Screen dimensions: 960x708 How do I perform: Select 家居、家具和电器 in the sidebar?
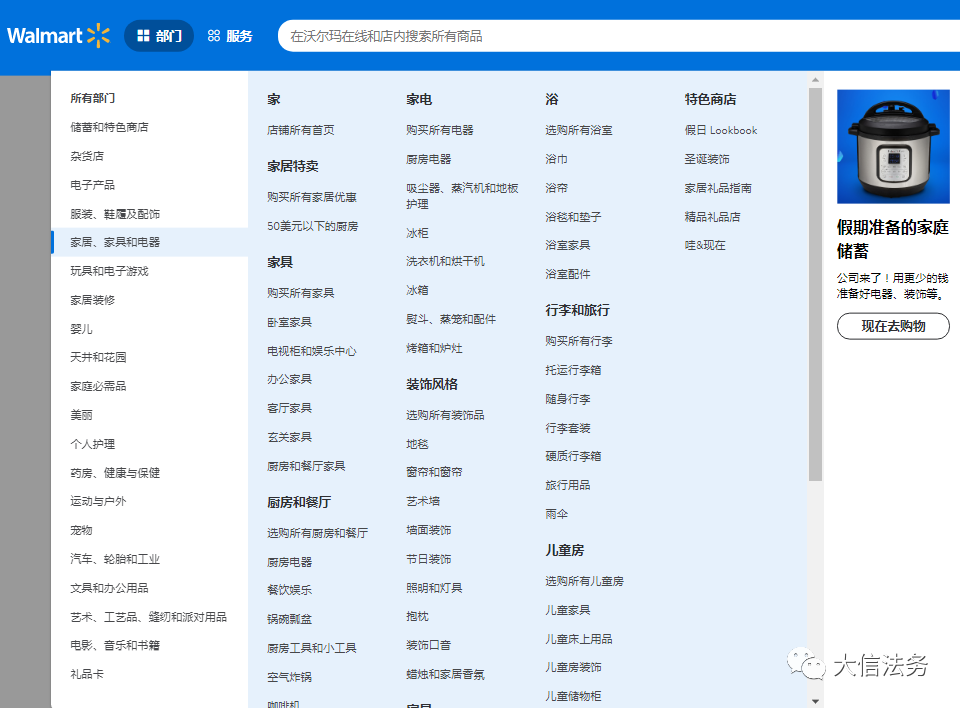pyautogui.click(x=120, y=242)
